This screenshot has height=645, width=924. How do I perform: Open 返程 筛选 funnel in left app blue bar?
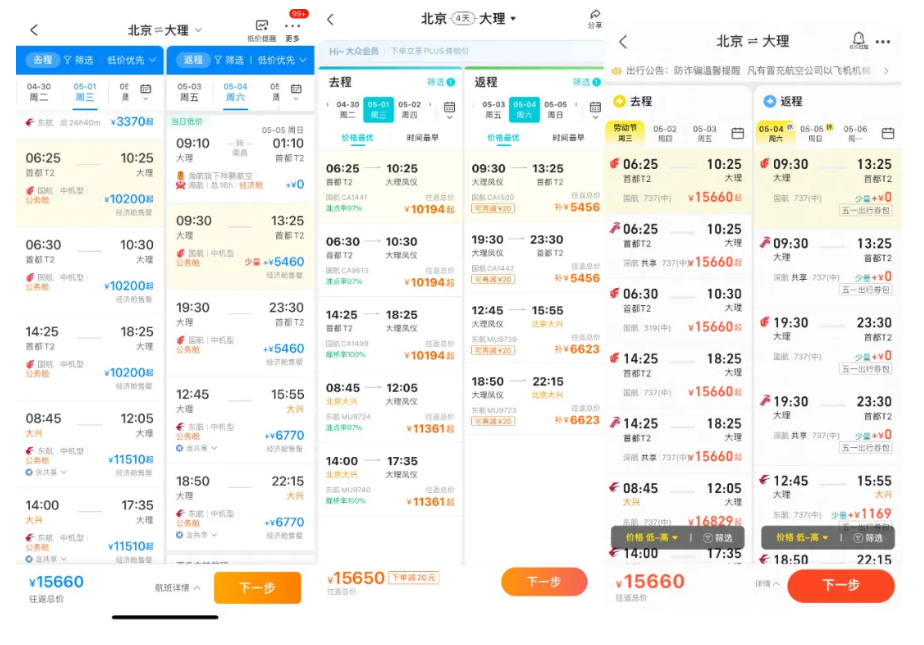[x=229, y=60]
